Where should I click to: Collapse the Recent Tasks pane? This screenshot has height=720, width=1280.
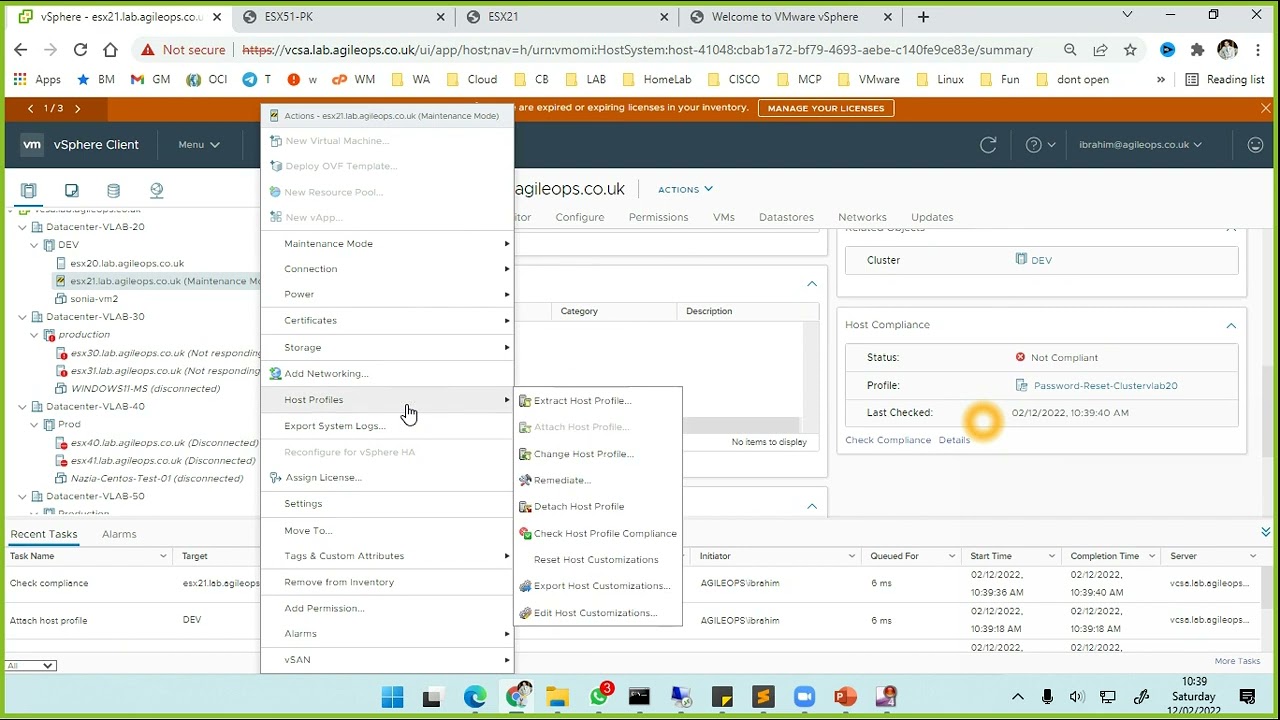tap(1266, 532)
